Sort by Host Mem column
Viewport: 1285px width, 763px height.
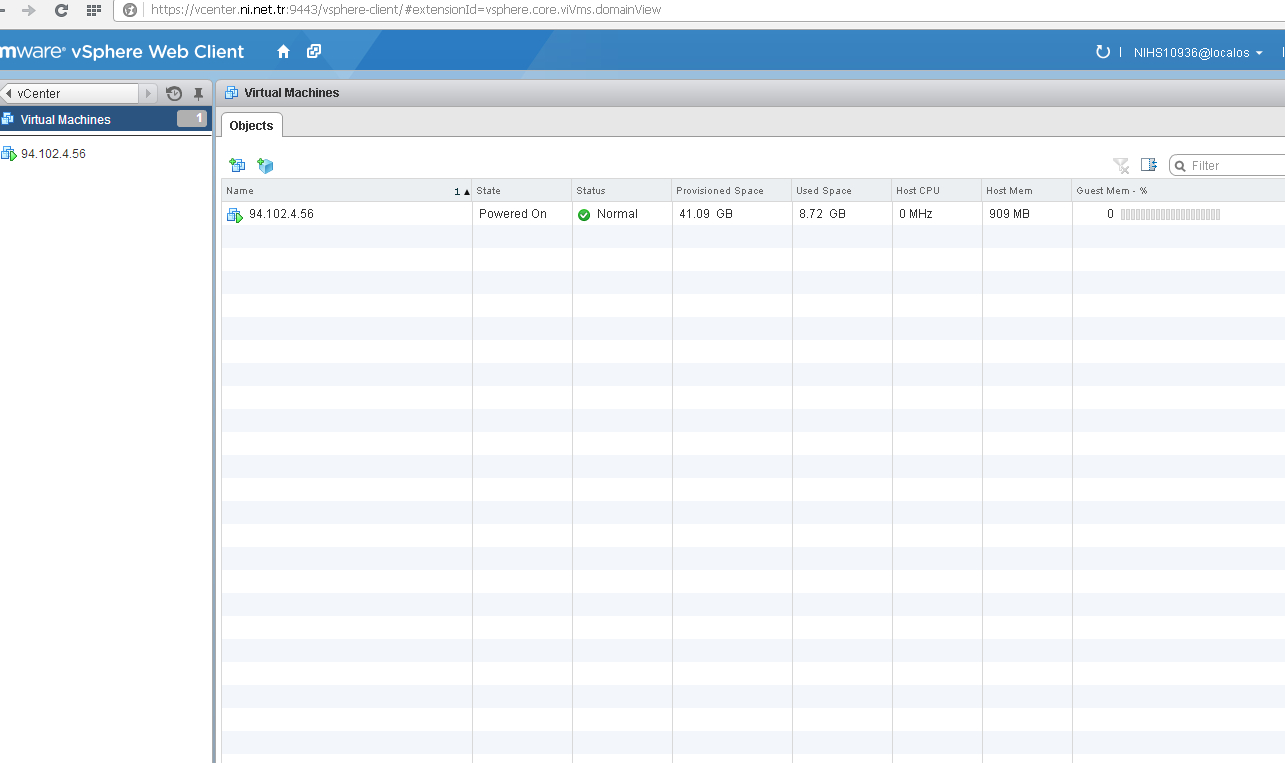click(x=1027, y=190)
